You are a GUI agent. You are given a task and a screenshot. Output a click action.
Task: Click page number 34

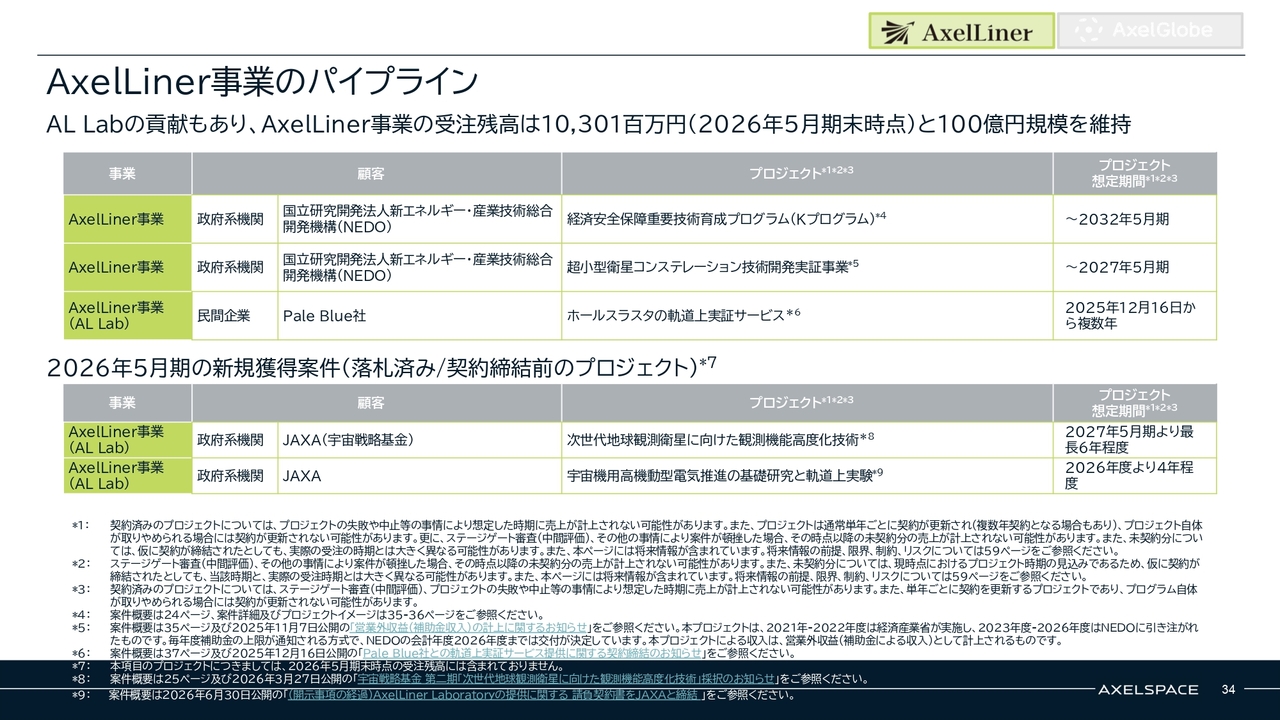[x=1229, y=689]
